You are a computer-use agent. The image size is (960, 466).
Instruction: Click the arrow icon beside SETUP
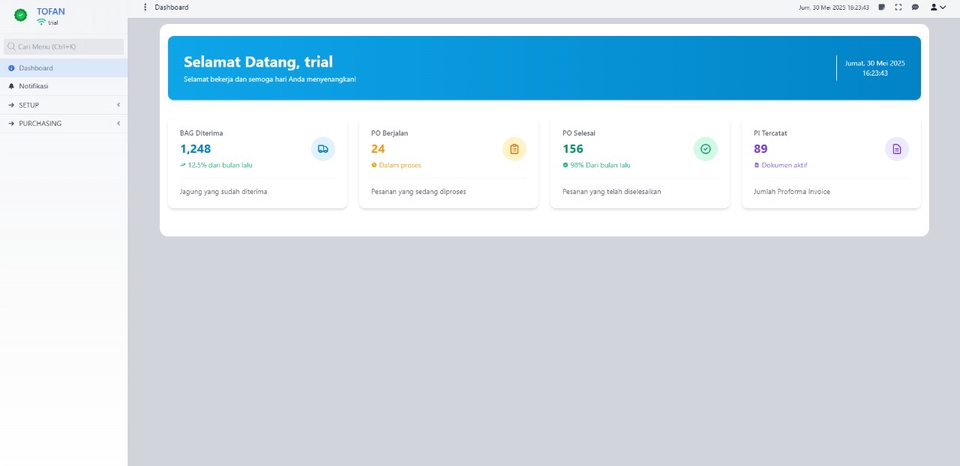(x=11, y=105)
